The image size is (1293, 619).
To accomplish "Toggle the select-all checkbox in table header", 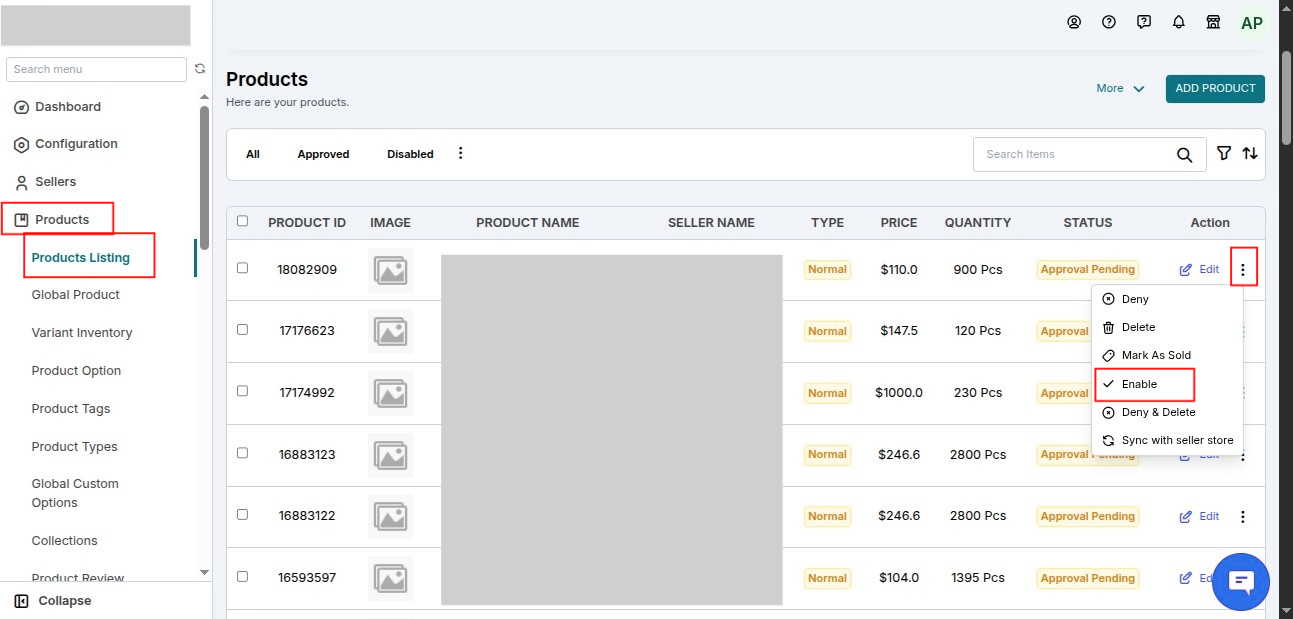I will [x=242, y=221].
